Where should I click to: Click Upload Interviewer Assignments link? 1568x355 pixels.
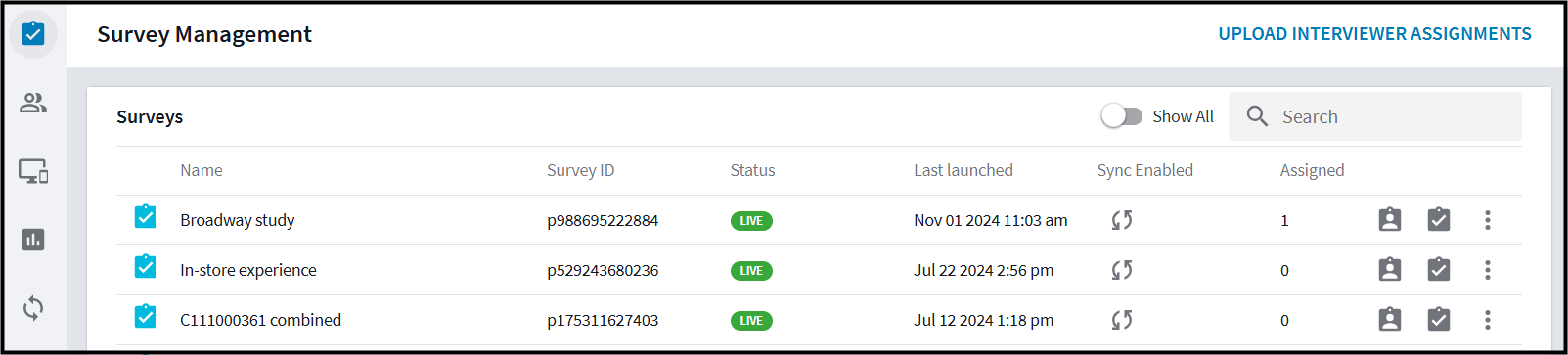pos(1375,34)
